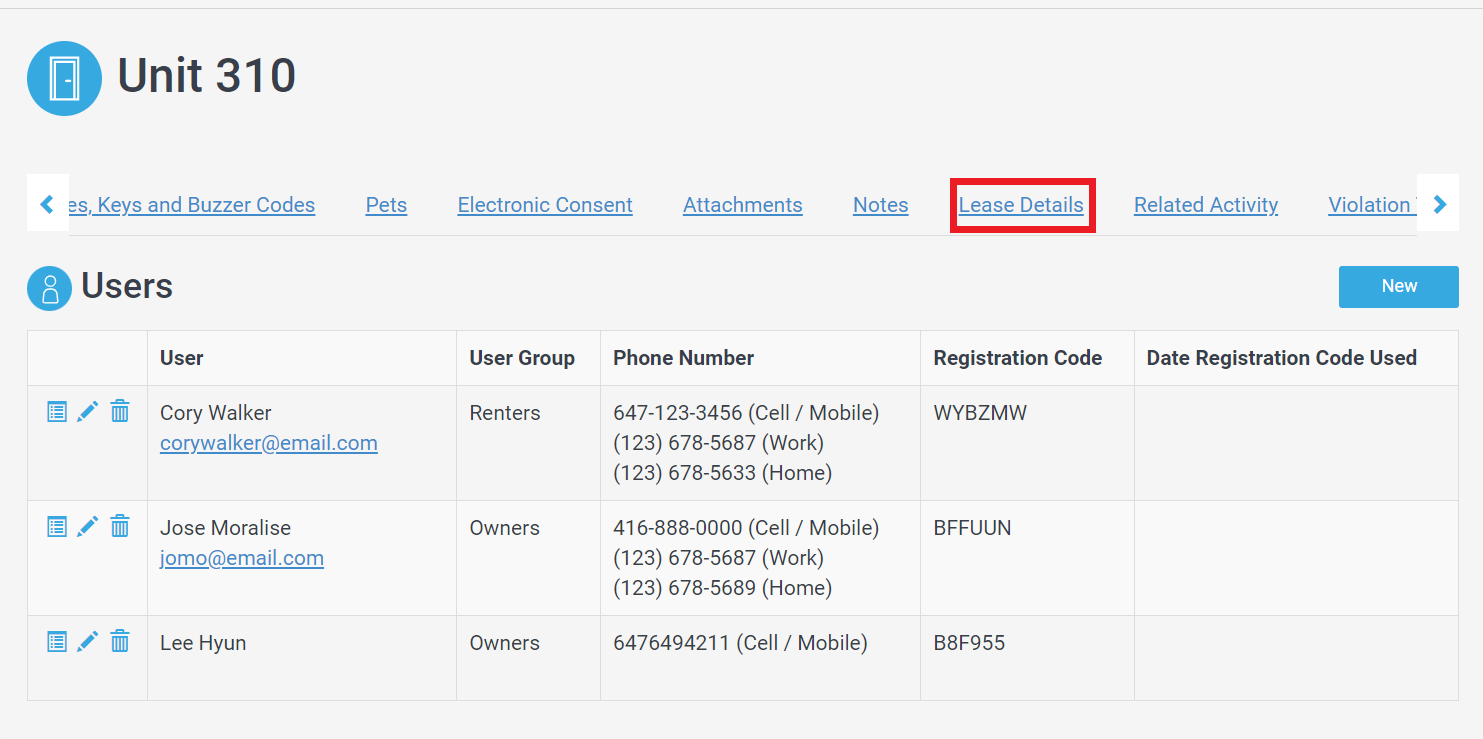Select the Notes tab
The image size is (1483, 739).
pyautogui.click(x=880, y=205)
